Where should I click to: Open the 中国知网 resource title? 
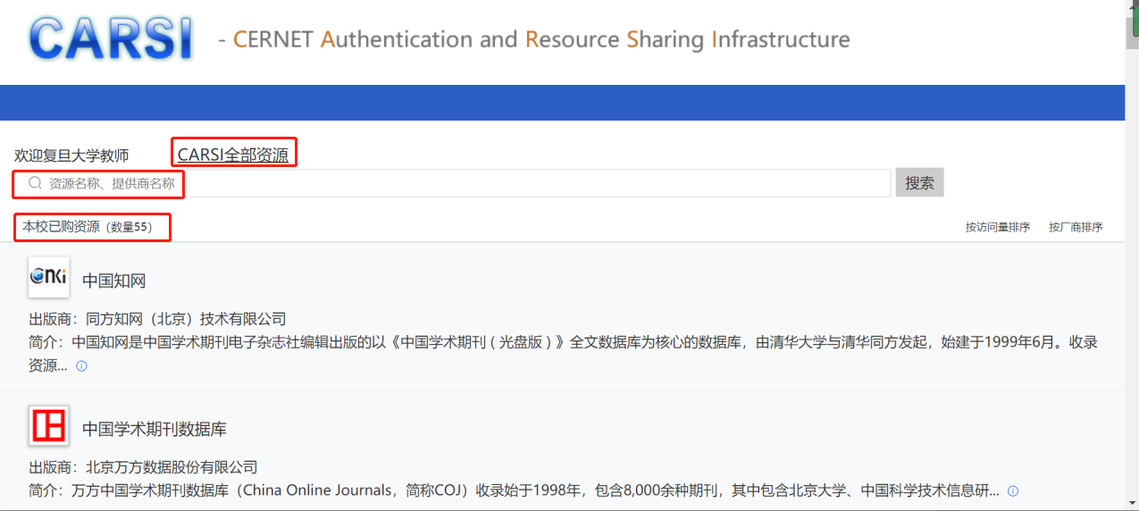(114, 281)
